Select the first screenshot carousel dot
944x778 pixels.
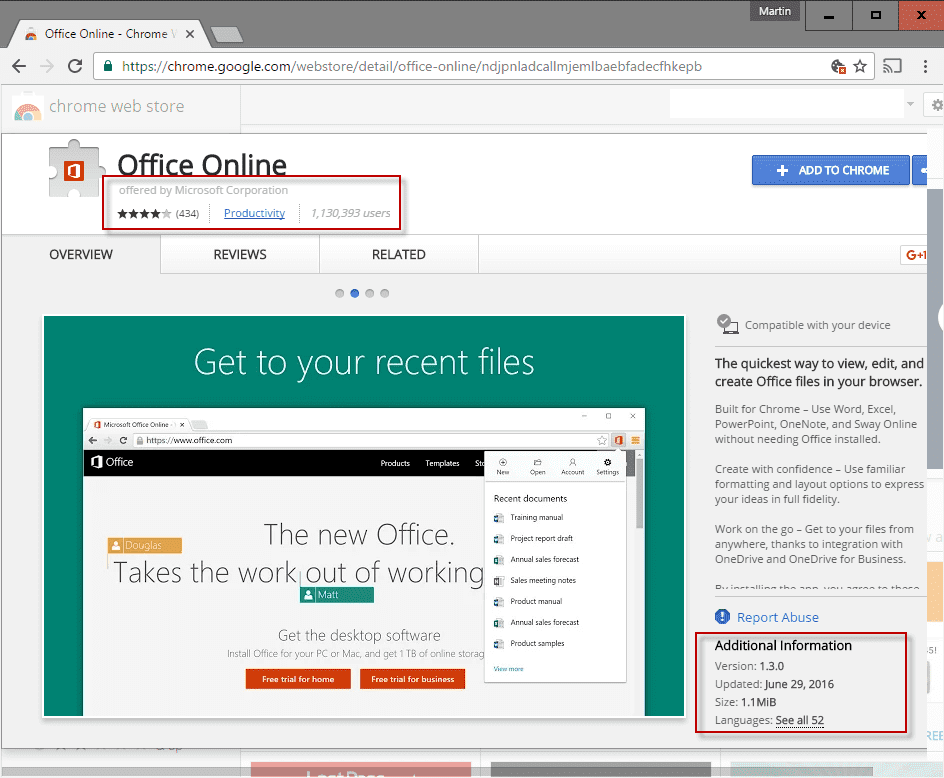pos(340,293)
